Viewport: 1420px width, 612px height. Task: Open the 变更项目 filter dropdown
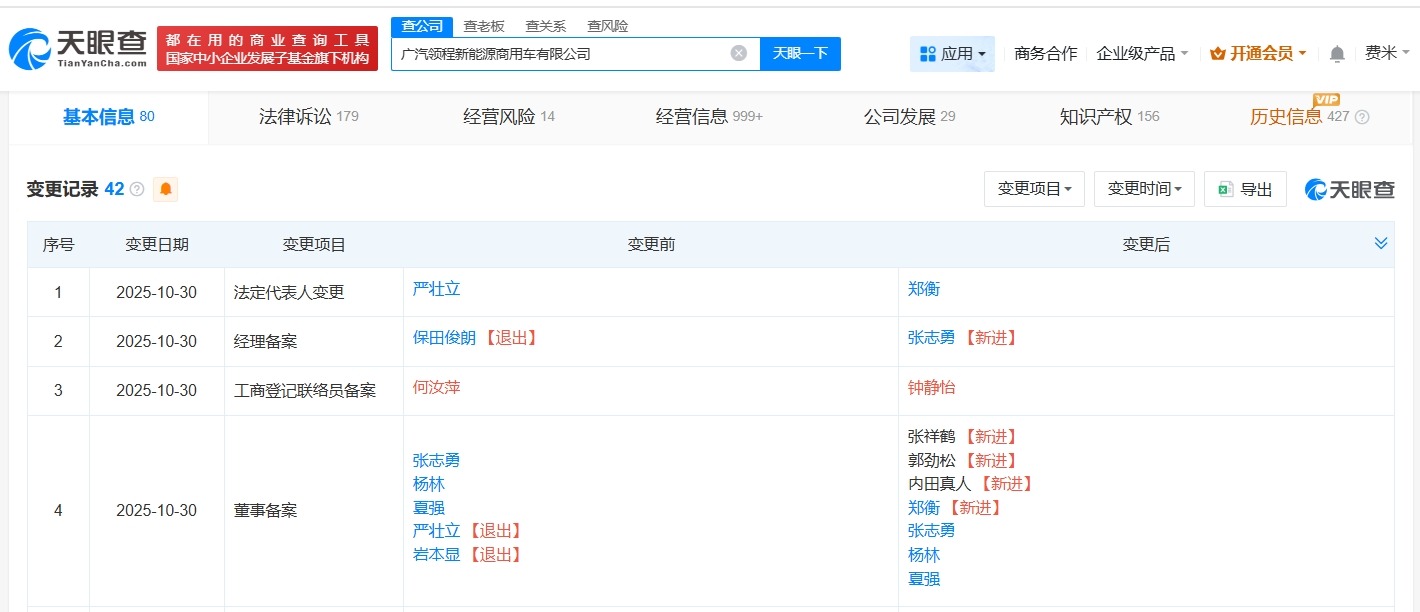pos(1034,189)
